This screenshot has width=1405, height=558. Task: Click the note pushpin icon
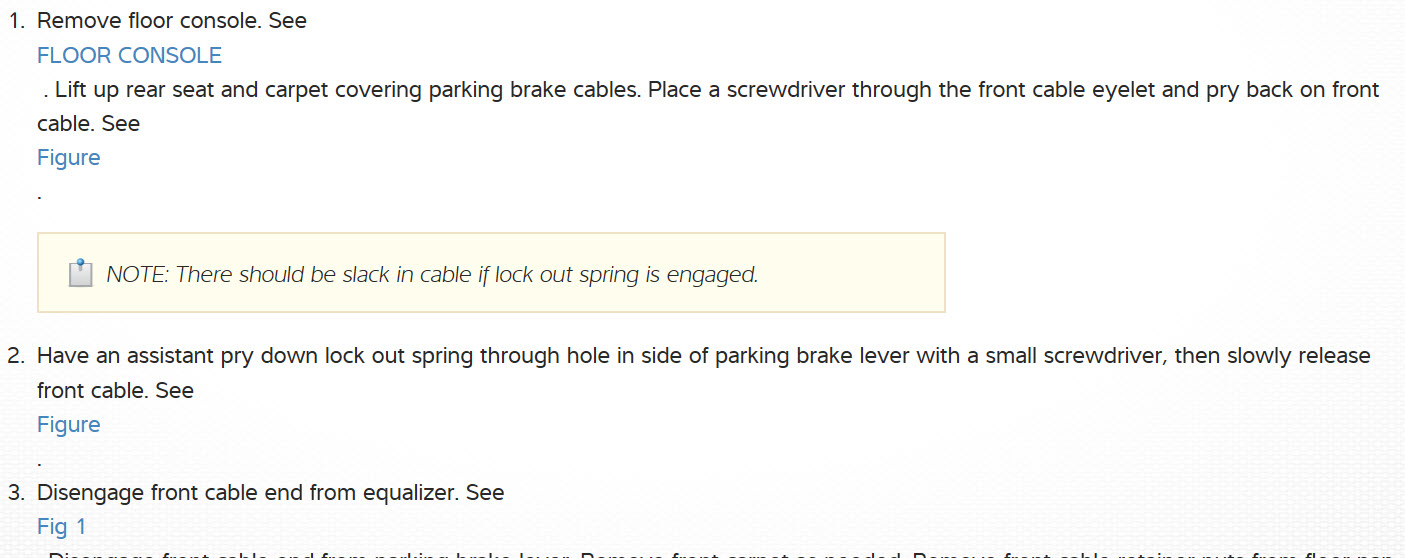pyautogui.click(x=81, y=273)
